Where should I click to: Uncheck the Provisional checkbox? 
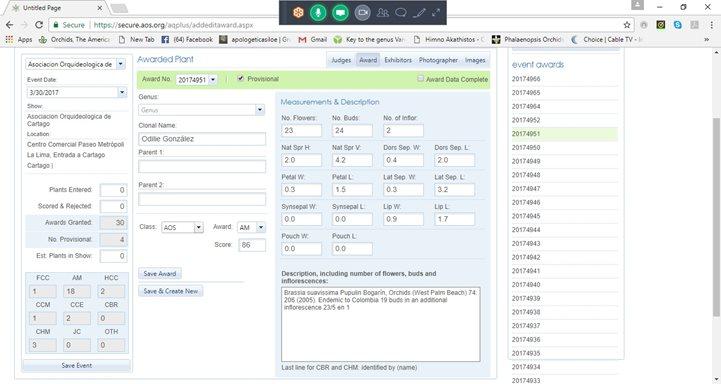pos(240,79)
